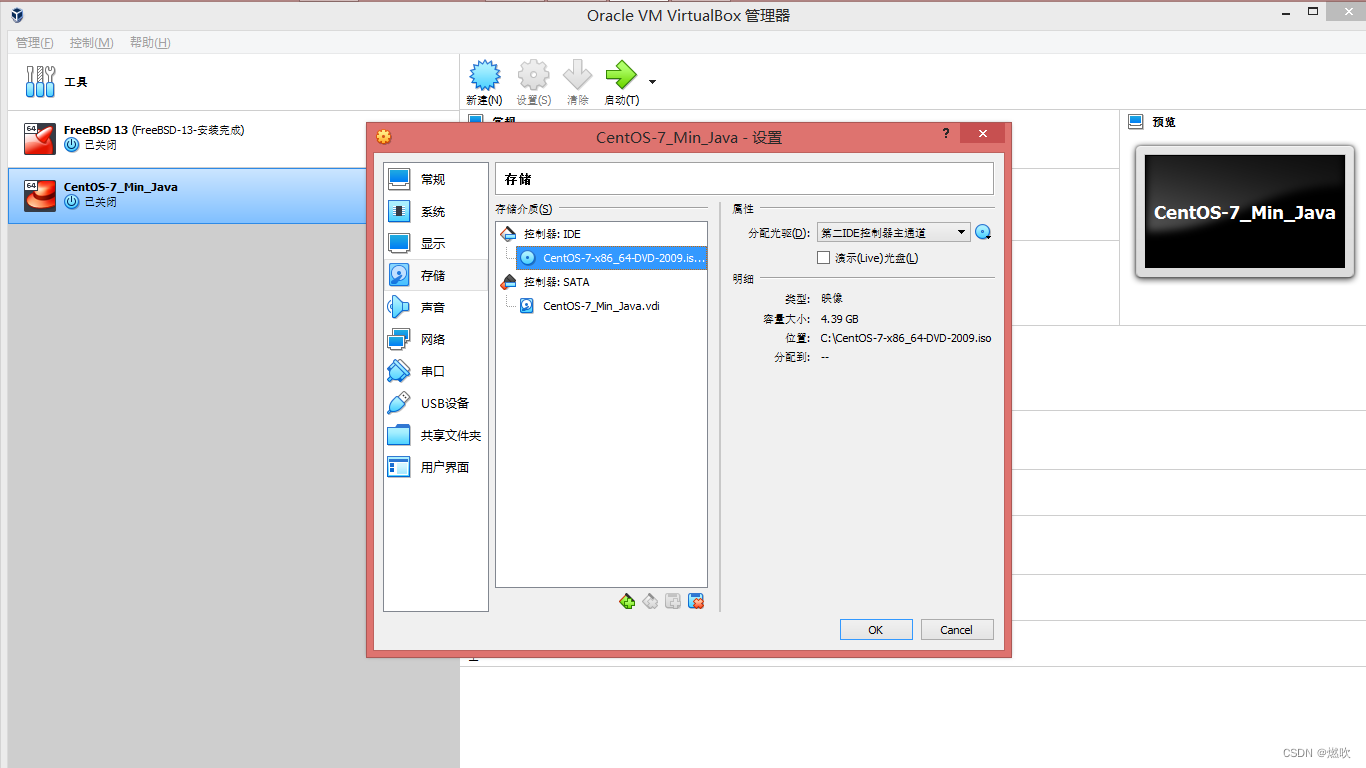
Task: Open the 串口 (Serial ports) settings category
Action: [436, 371]
